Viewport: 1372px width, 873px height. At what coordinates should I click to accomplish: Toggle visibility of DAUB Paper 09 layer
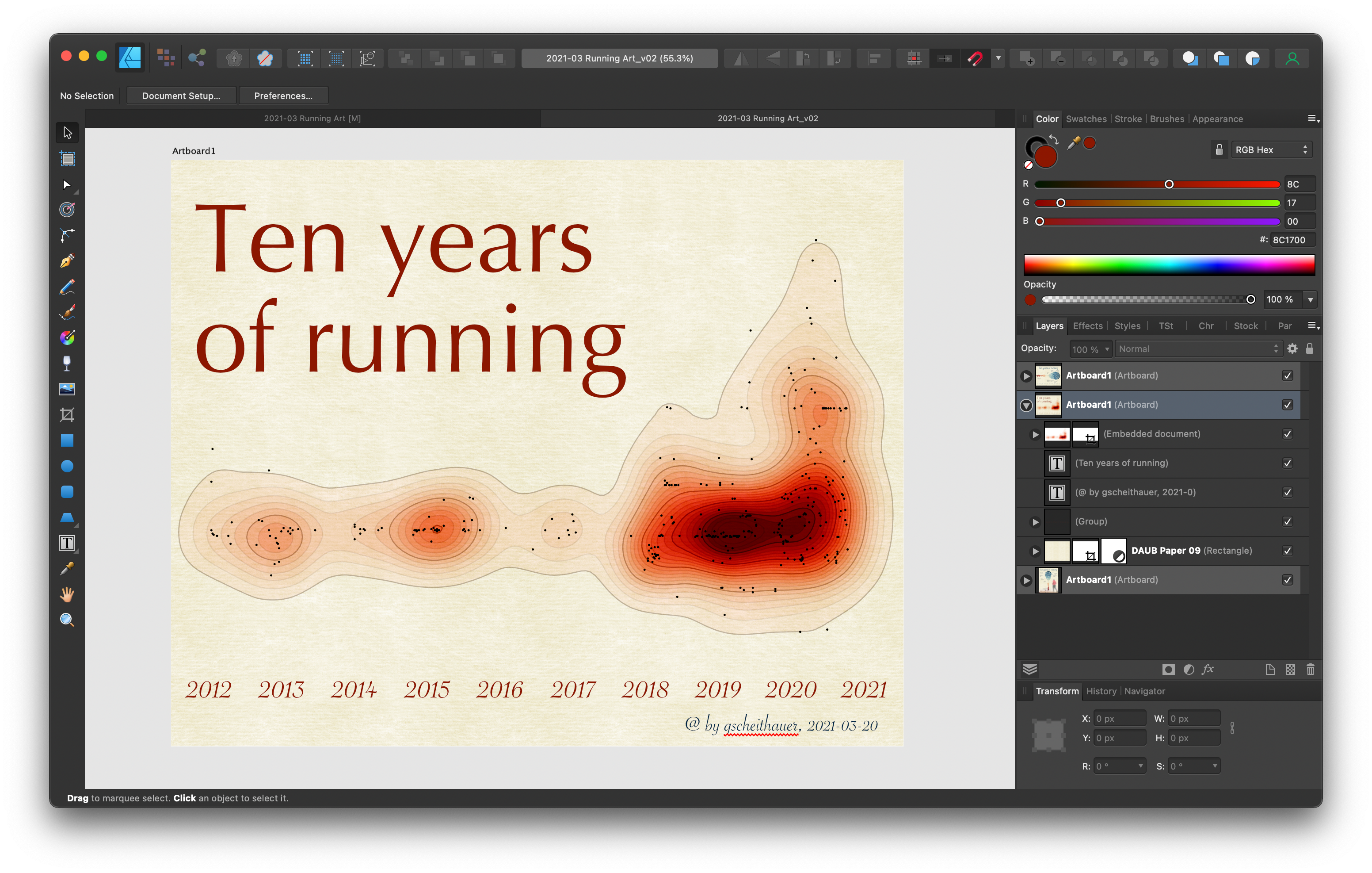tap(1287, 550)
